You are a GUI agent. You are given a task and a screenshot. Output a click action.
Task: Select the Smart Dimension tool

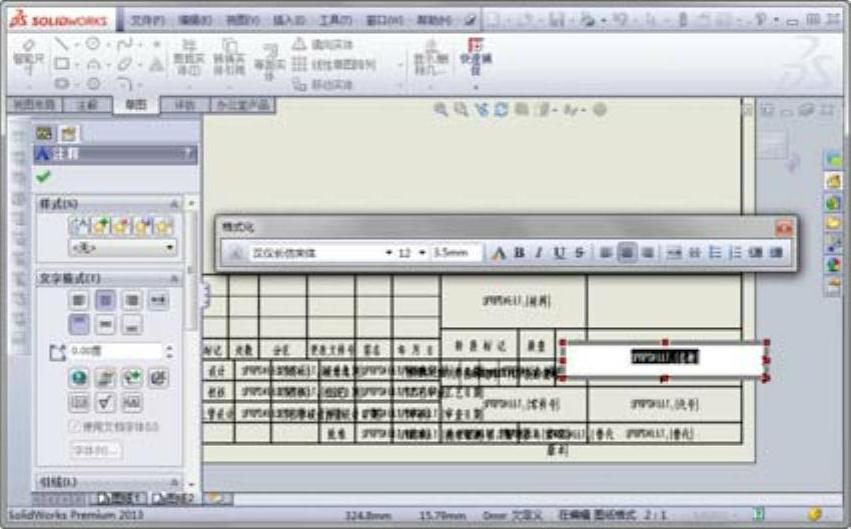(28, 58)
